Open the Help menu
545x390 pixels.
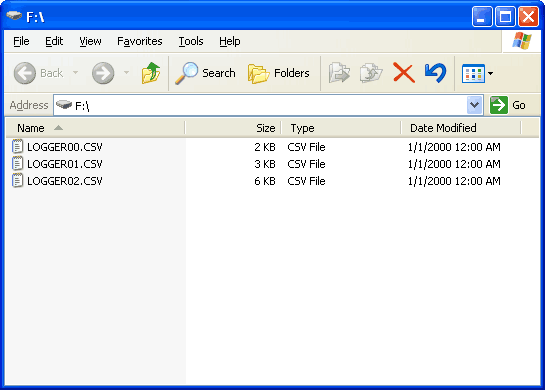[230, 41]
